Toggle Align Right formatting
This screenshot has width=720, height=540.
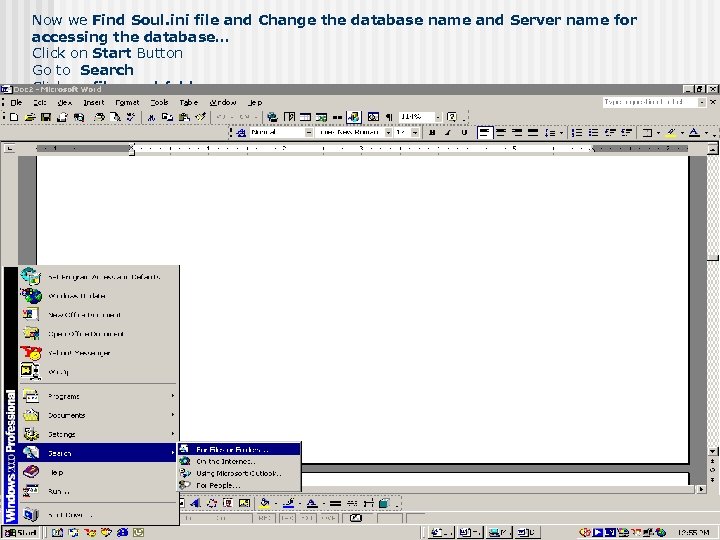pos(517,133)
